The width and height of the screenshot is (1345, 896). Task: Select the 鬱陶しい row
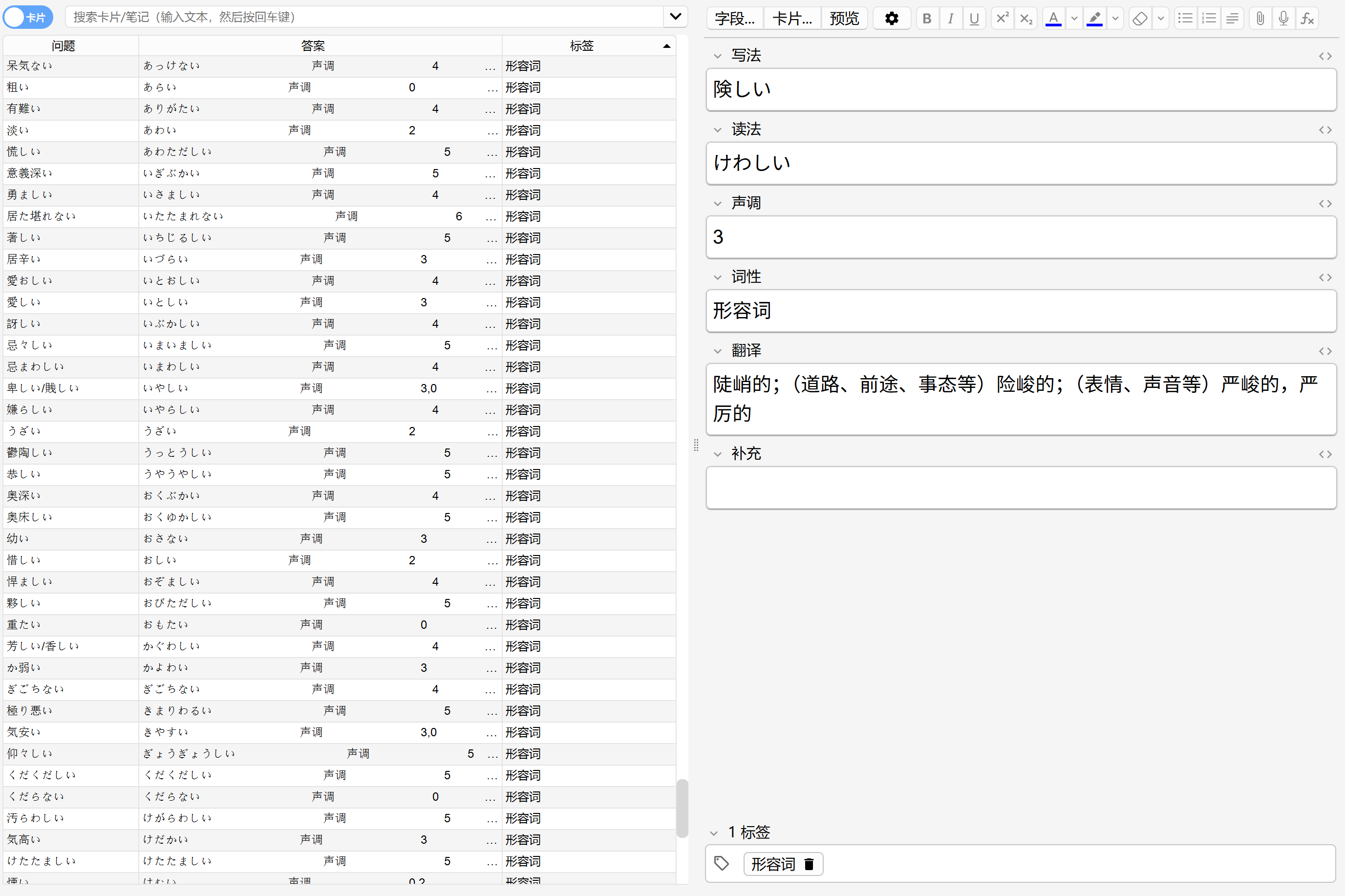click(340, 453)
